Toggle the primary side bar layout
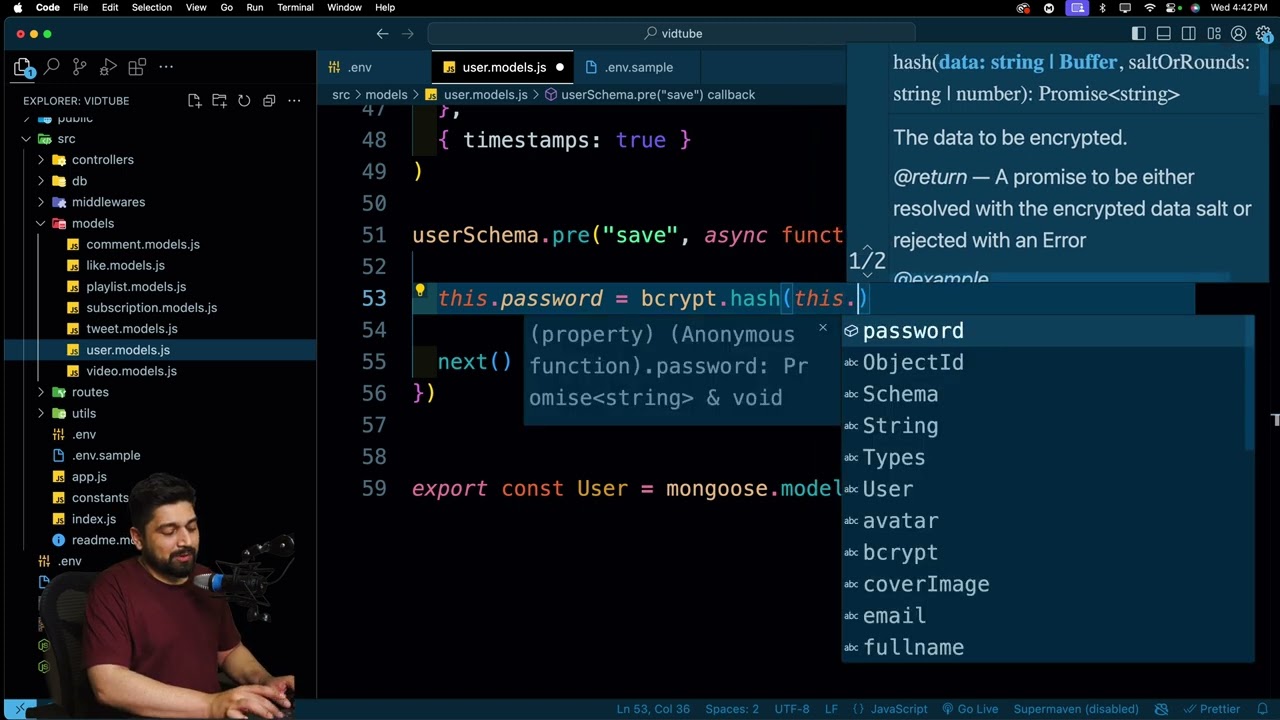 click(x=1139, y=34)
